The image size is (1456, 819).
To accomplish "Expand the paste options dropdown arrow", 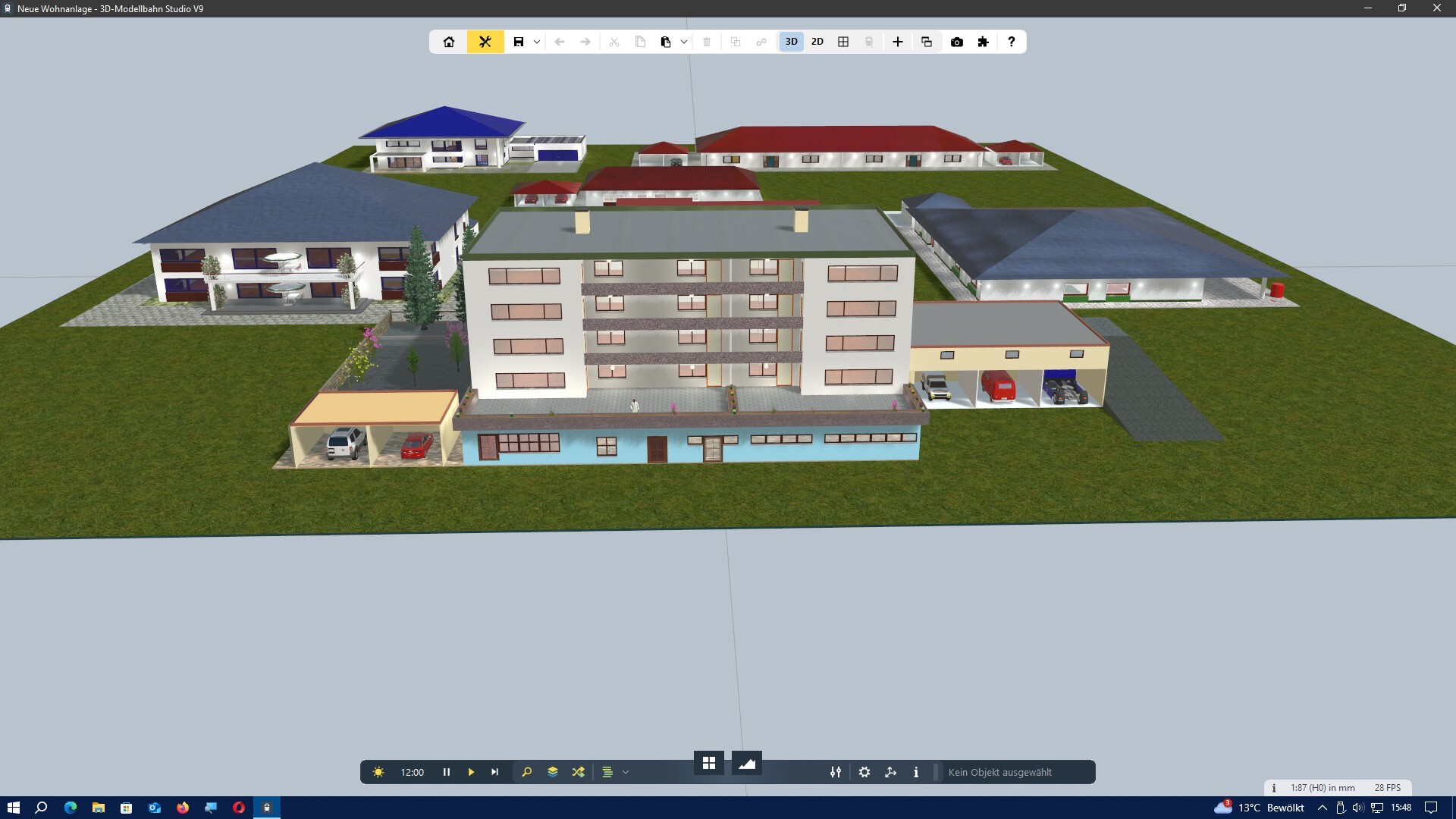I will [x=684, y=42].
